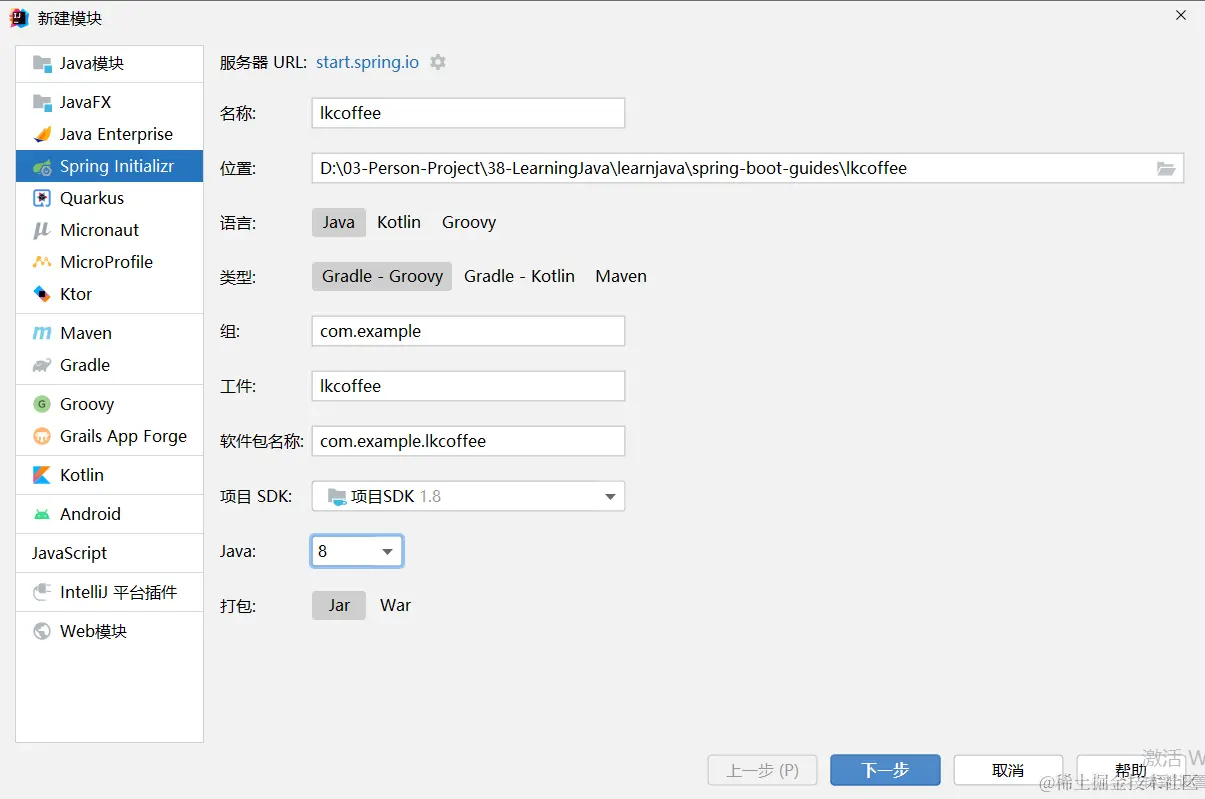
Task: Click the Java Enterprise icon
Action: [x=42, y=134]
